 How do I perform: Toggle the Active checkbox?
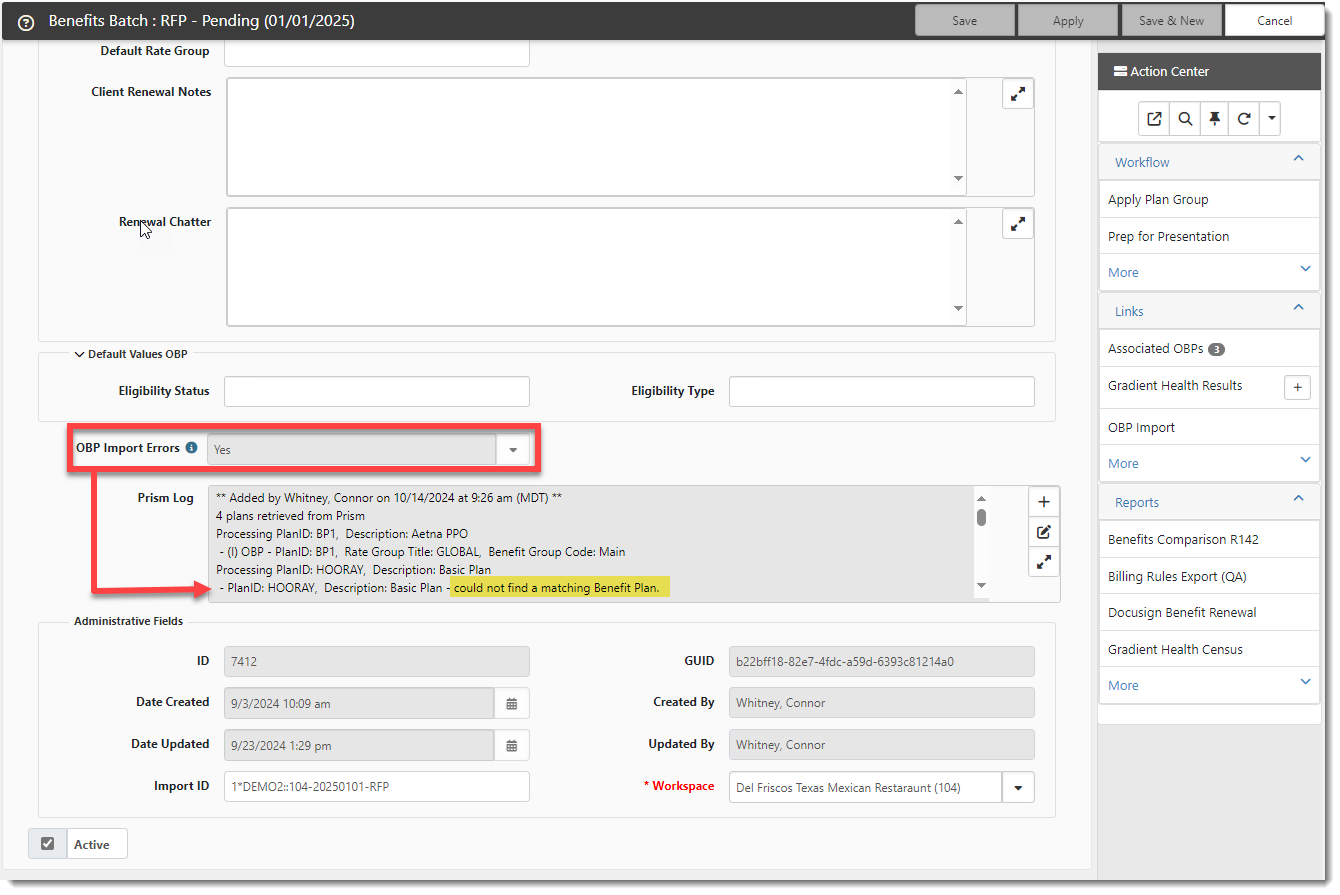pos(47,844)
